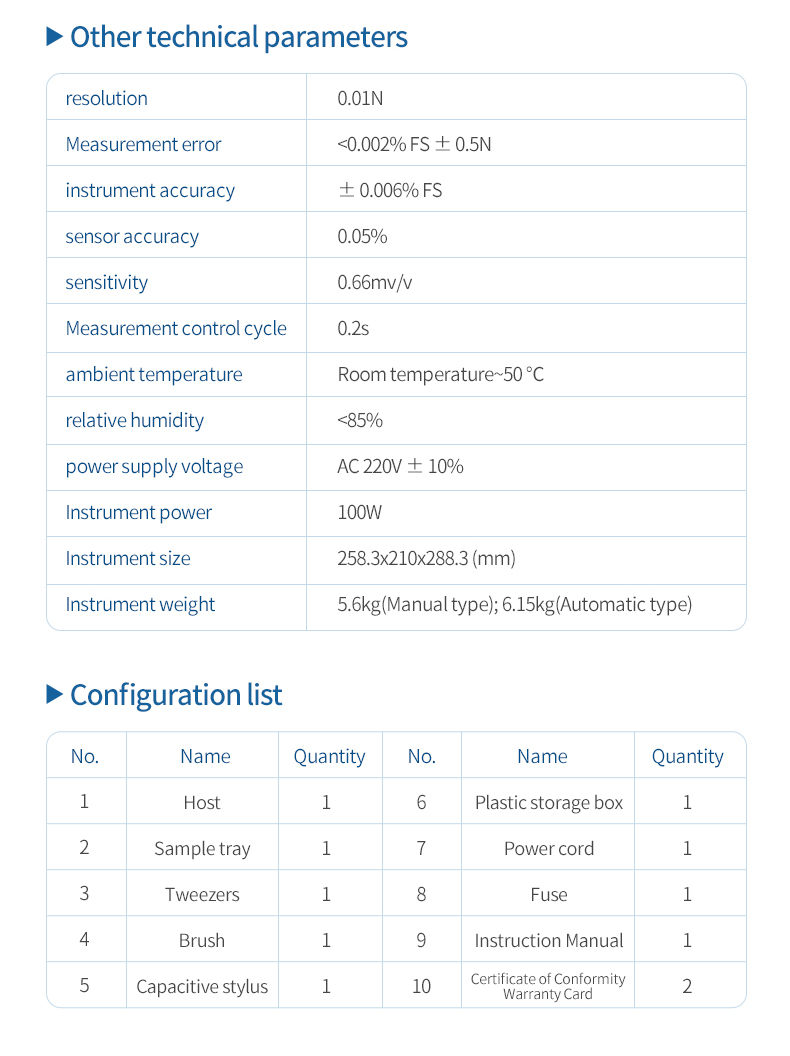Click the Instrument weight value text
This screenshot has height=1056, width=790.
click(514, 604)
